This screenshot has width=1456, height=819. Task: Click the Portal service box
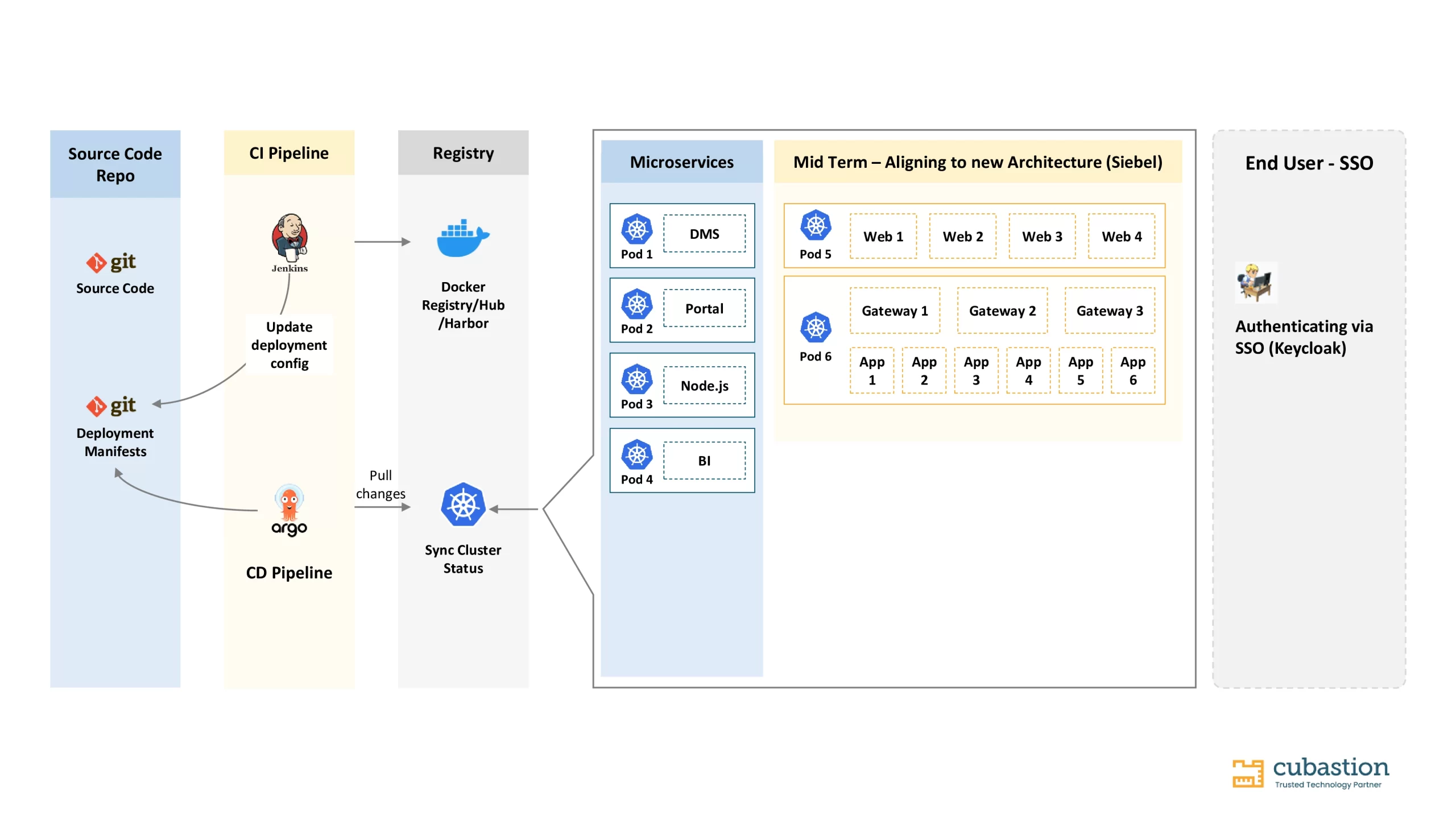click(x=704, y=308)
